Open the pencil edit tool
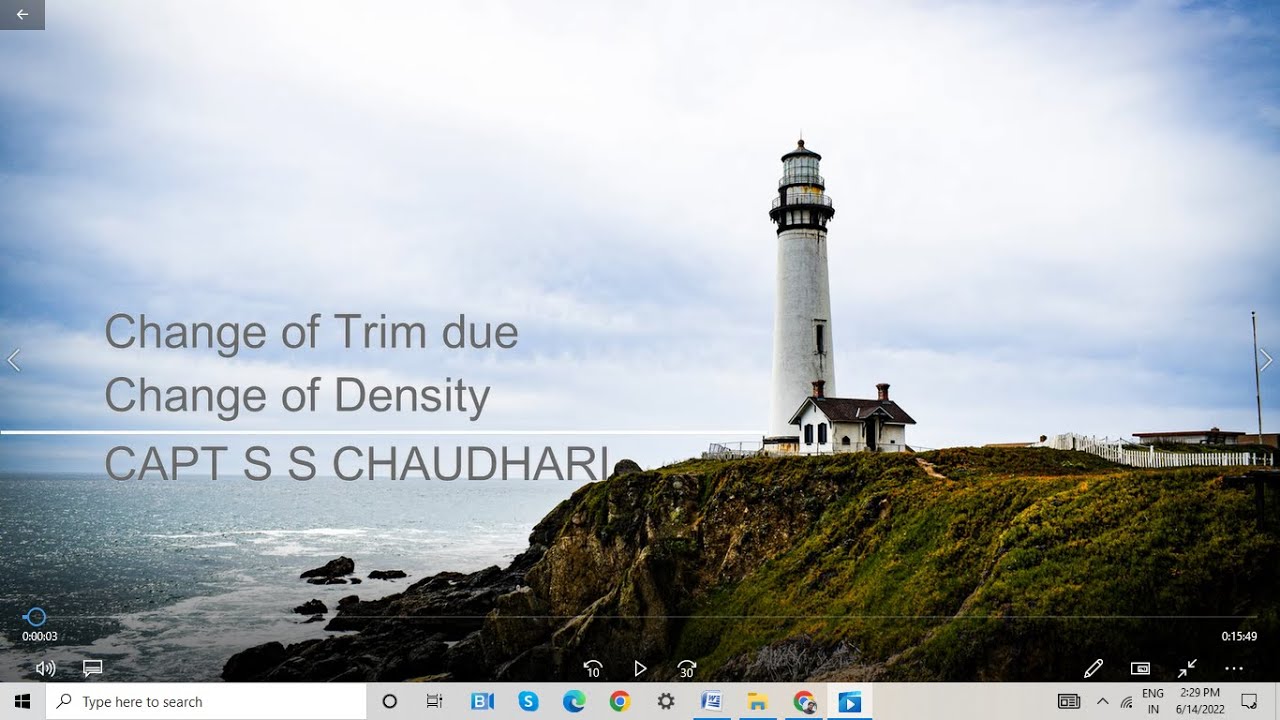Screen dimensions: 1280x720 click(x=1093, y=668)
